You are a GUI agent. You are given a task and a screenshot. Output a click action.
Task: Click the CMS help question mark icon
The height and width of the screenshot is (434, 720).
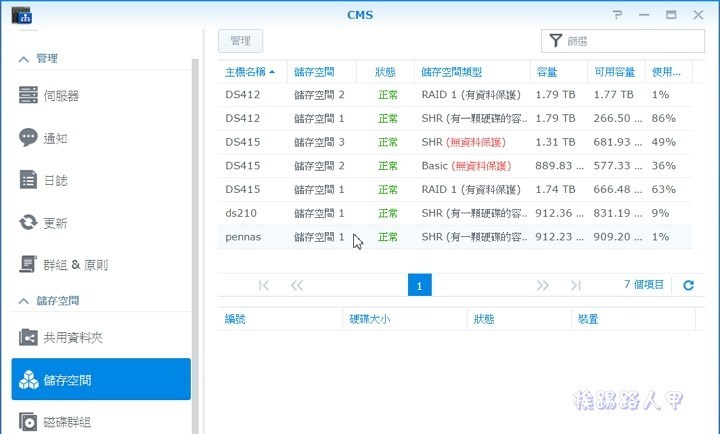[x=618, y=15]
